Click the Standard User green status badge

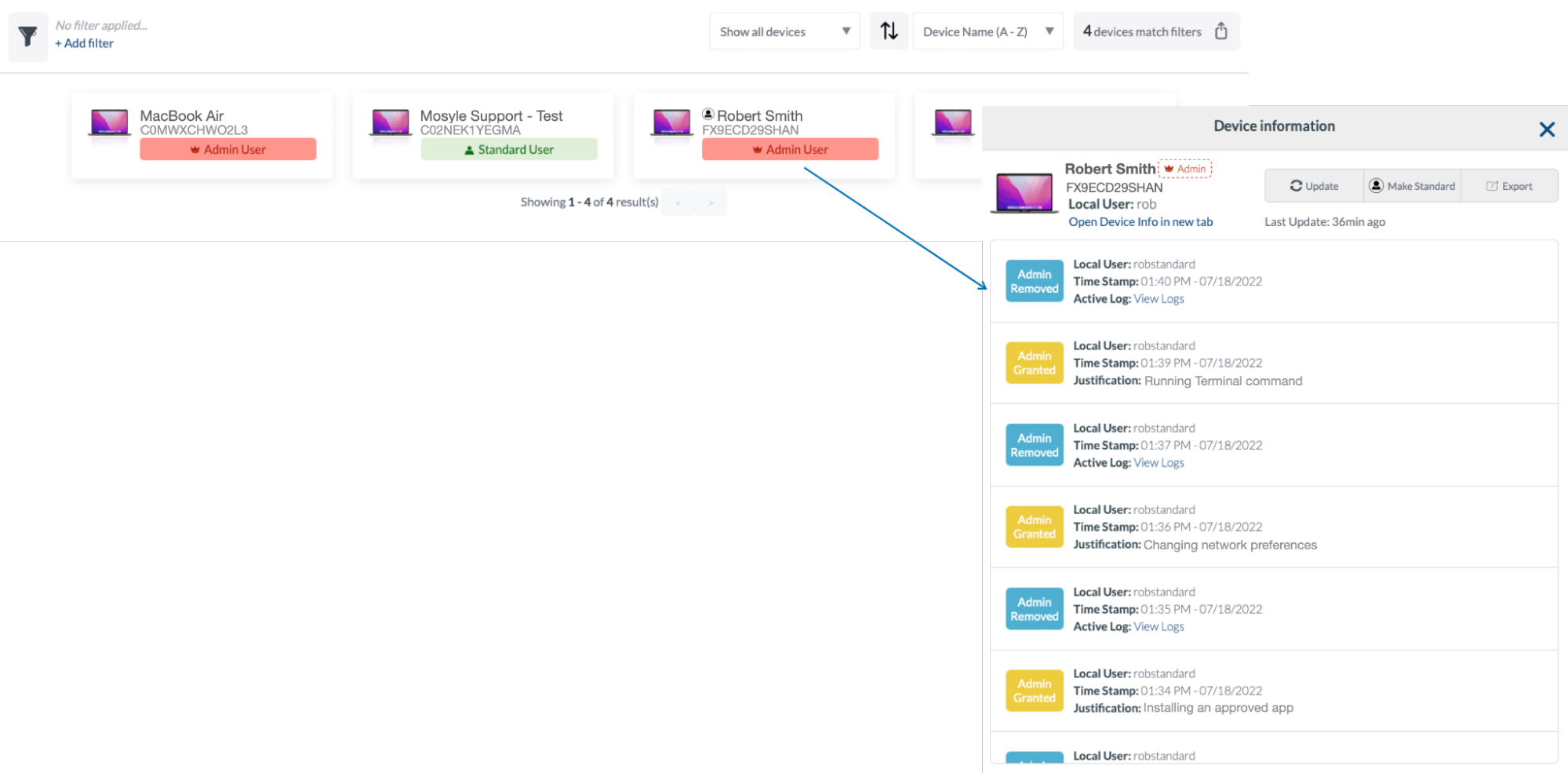point(508,149)
